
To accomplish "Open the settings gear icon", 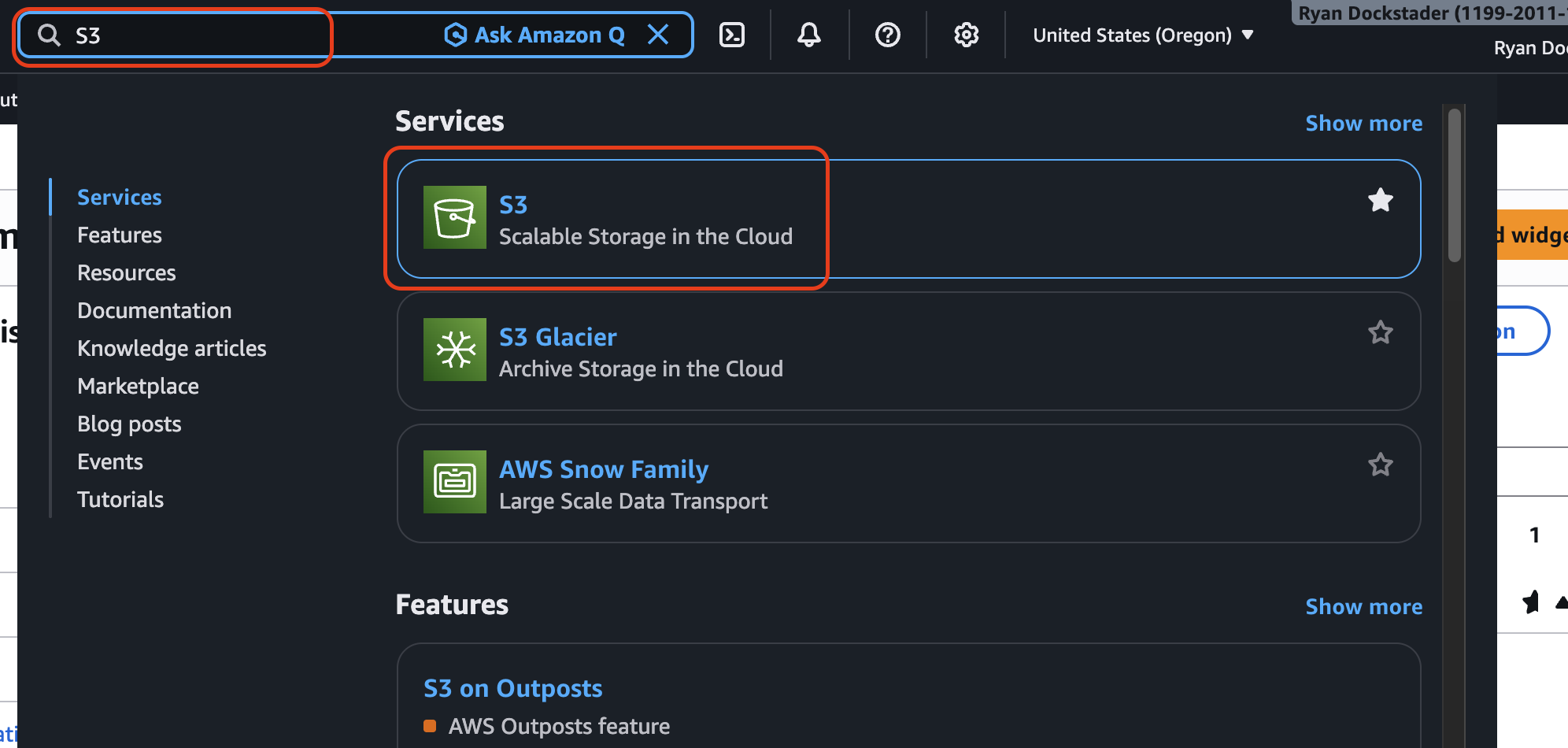I will pyautogui.click(x=966, y=35).
